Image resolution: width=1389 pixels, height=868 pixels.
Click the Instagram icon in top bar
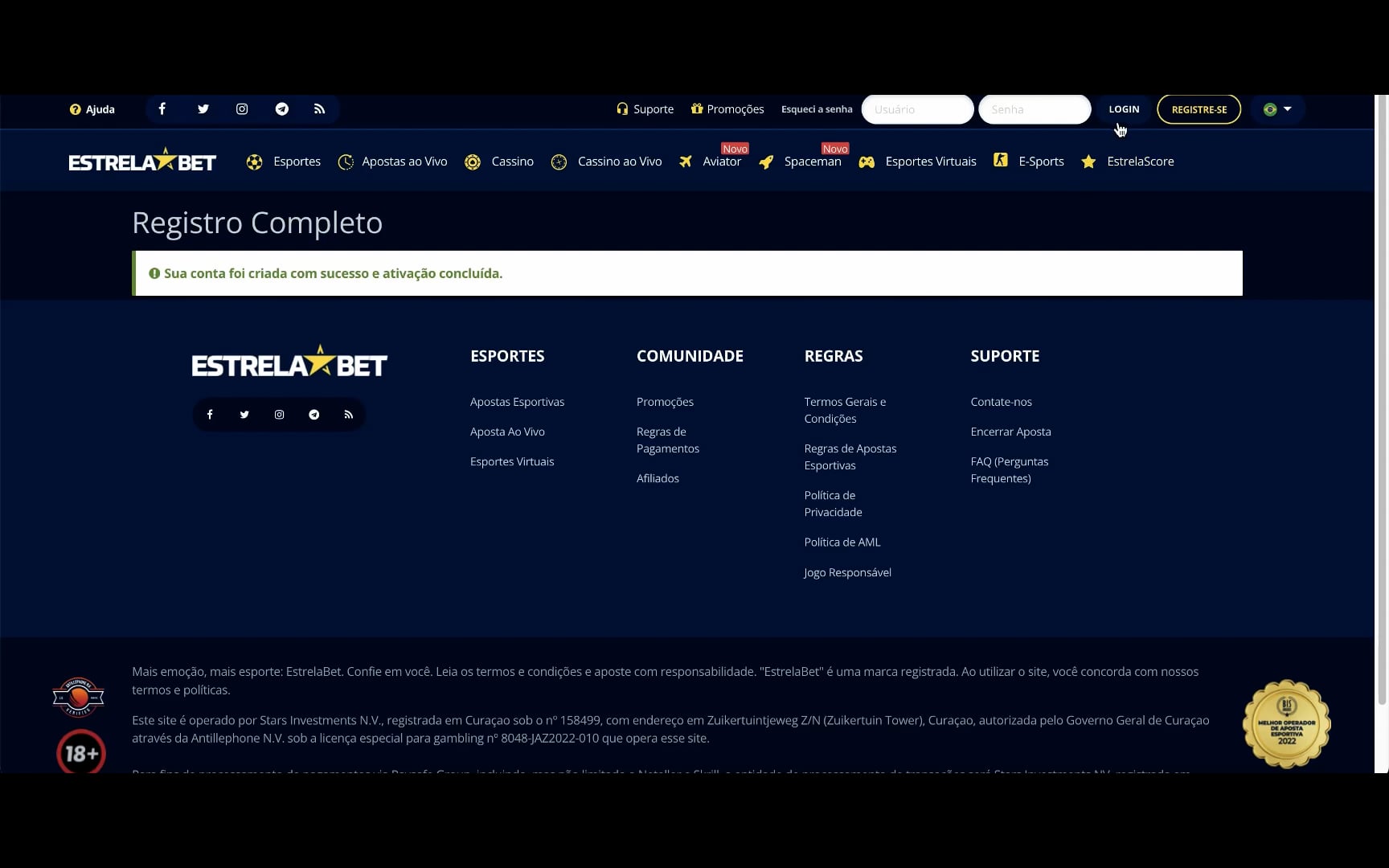pos(242,109)
